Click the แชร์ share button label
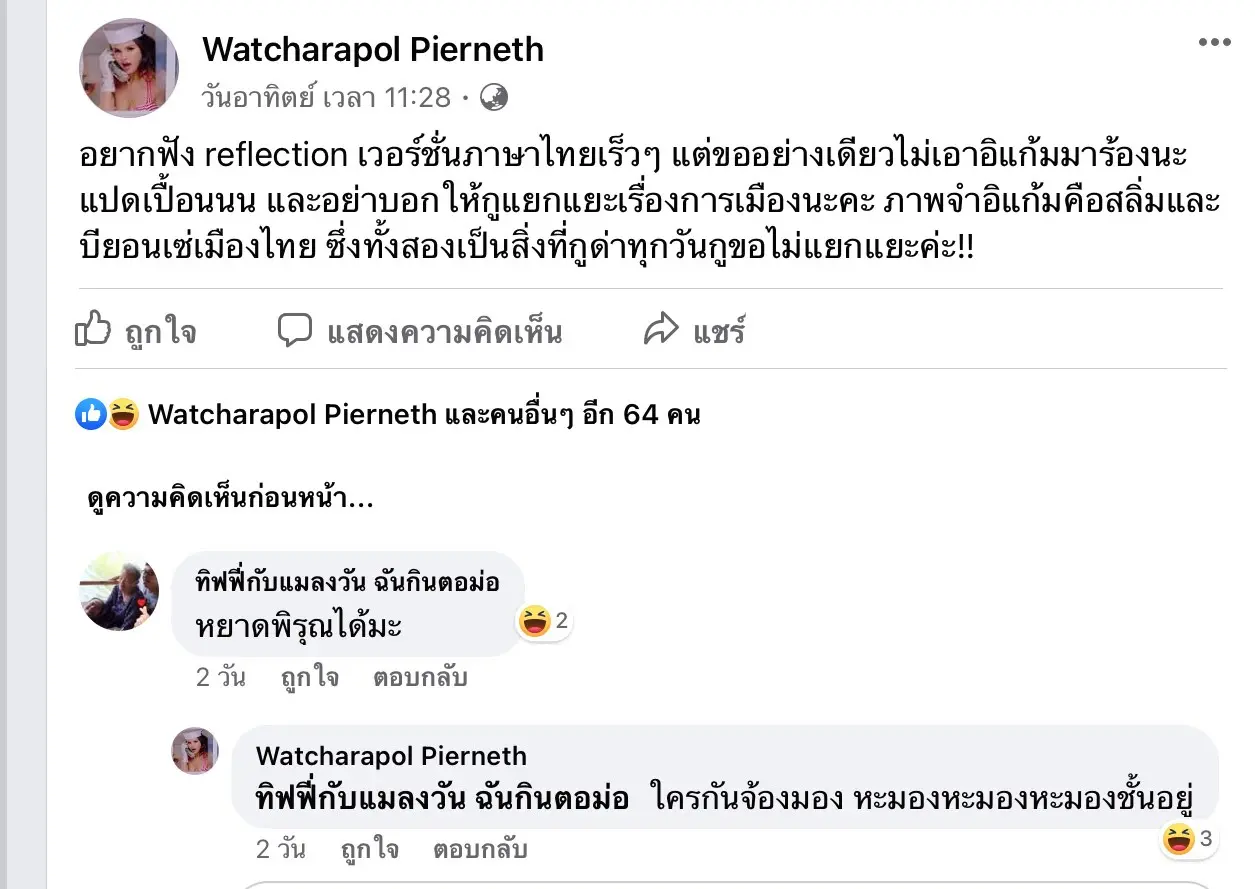The height and width of the screenshot is (889, 1255). (719, 331)
